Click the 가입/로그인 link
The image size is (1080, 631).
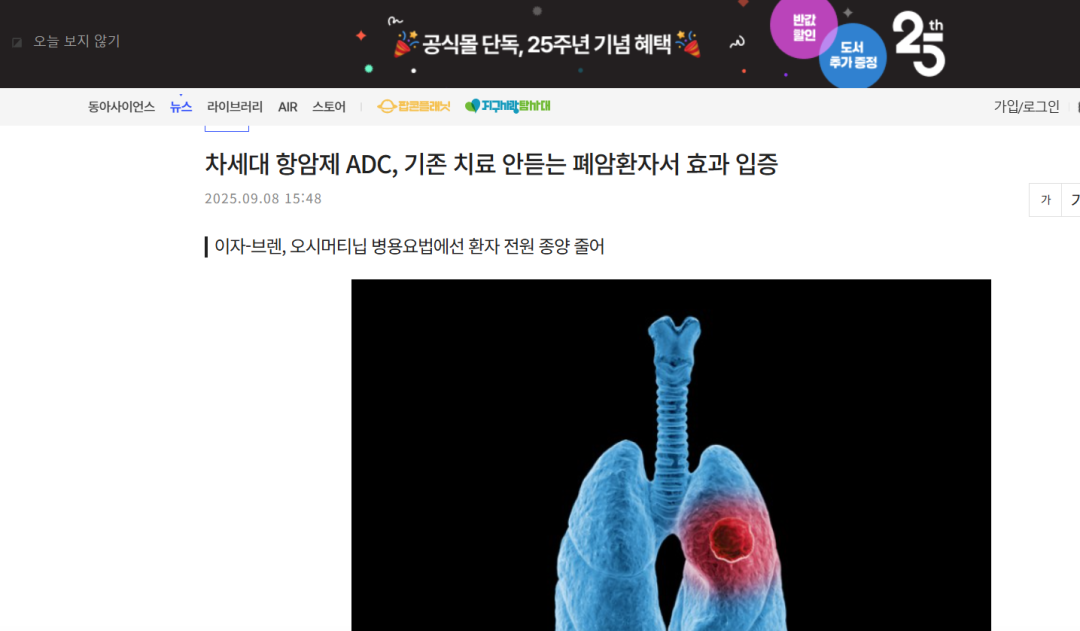click(1026, 107)
